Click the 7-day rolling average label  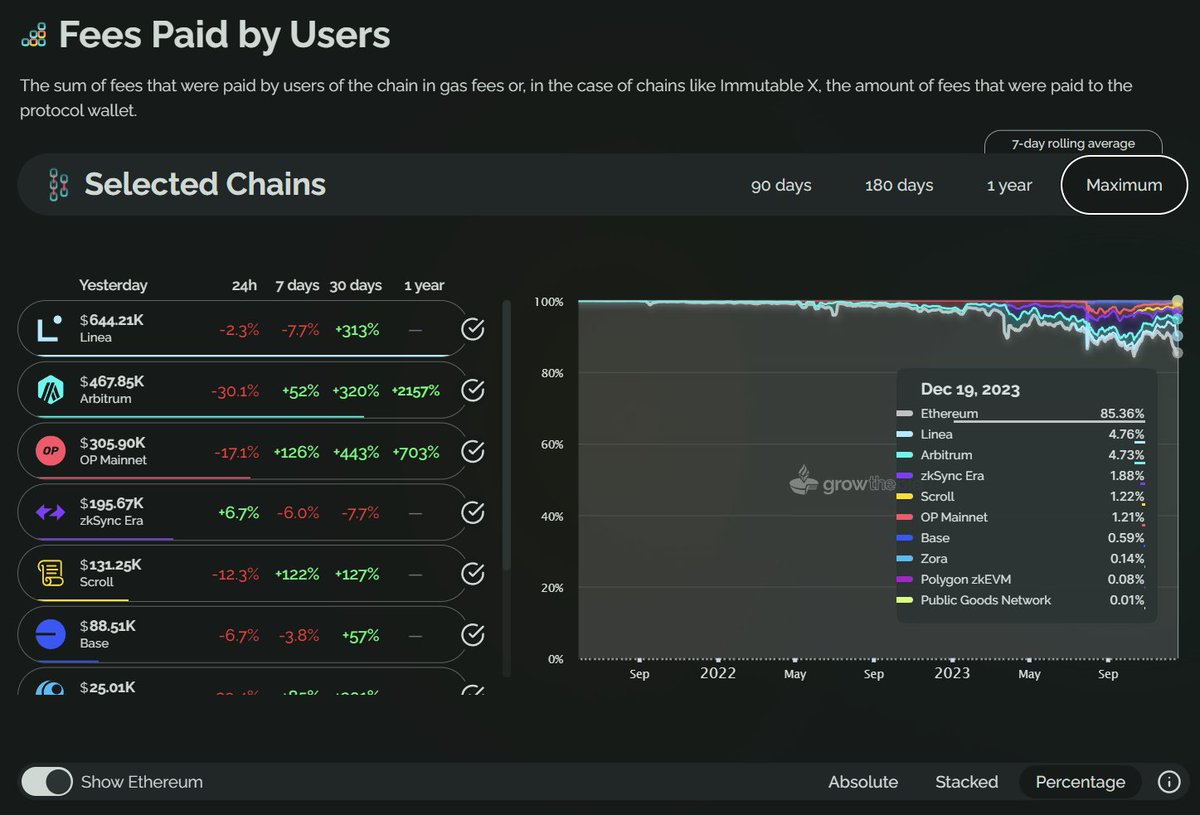(x=1073, y=143)
